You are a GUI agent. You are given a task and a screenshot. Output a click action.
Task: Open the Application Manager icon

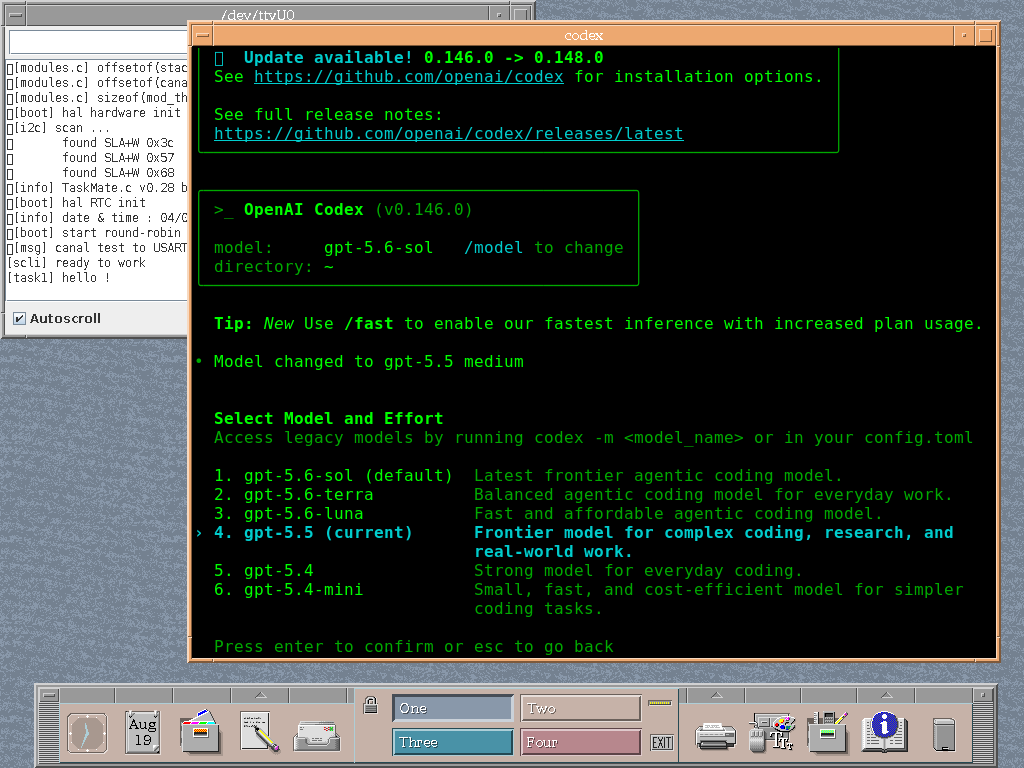pos(827,732)
